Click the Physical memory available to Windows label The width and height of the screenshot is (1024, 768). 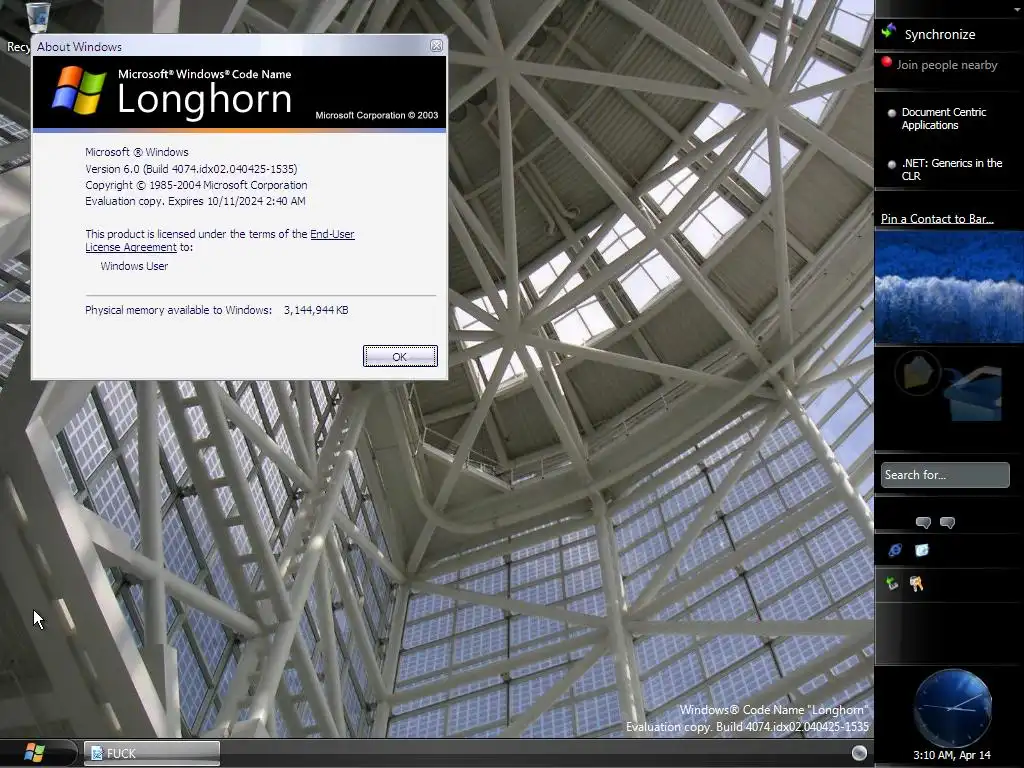point(178,310)
